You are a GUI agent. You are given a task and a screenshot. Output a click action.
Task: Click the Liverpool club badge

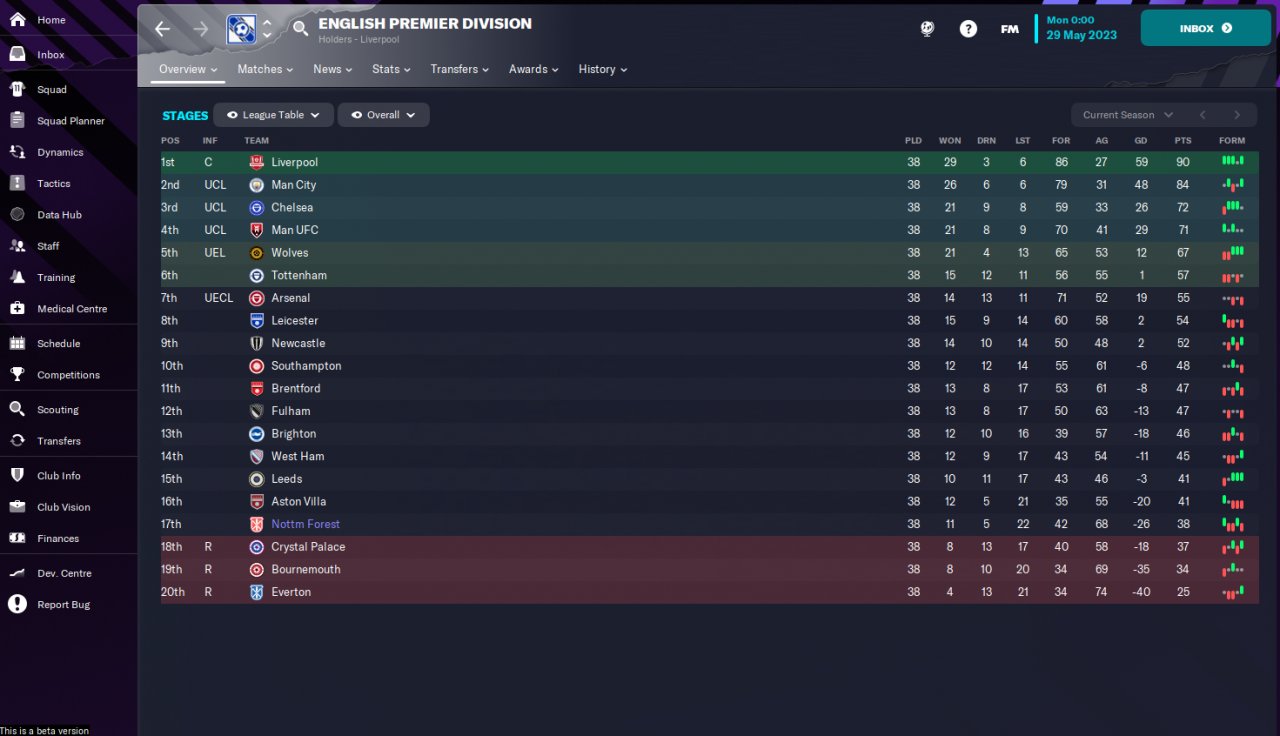point(256,162)
